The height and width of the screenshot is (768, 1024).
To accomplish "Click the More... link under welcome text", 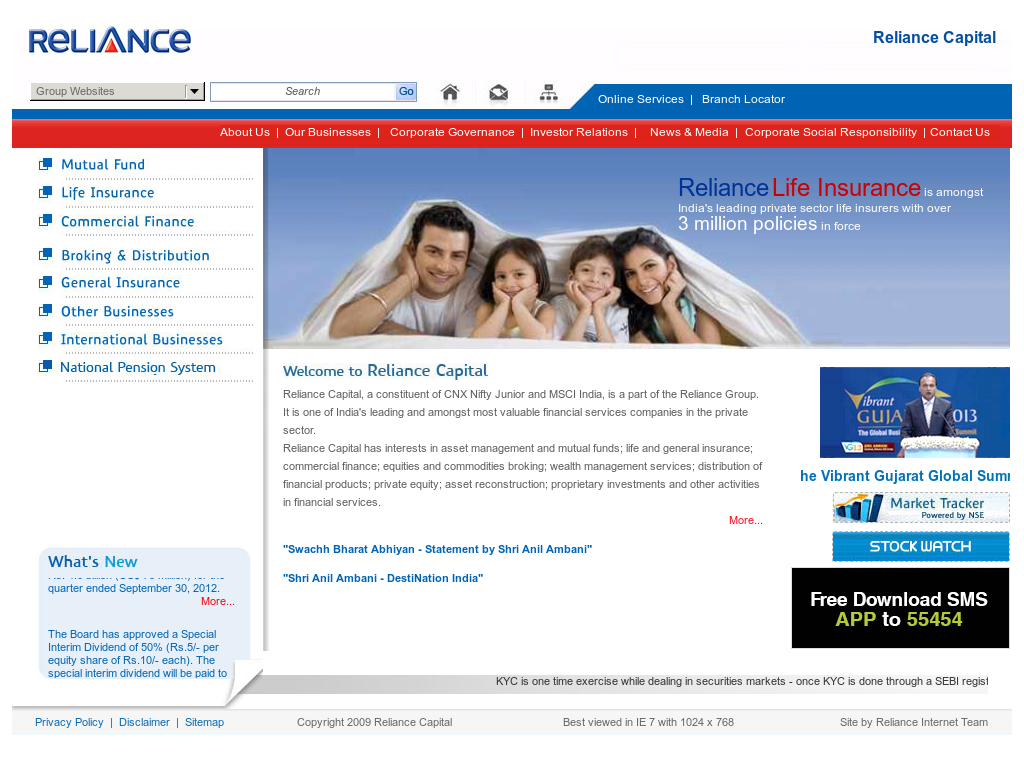I will point(745,520).
